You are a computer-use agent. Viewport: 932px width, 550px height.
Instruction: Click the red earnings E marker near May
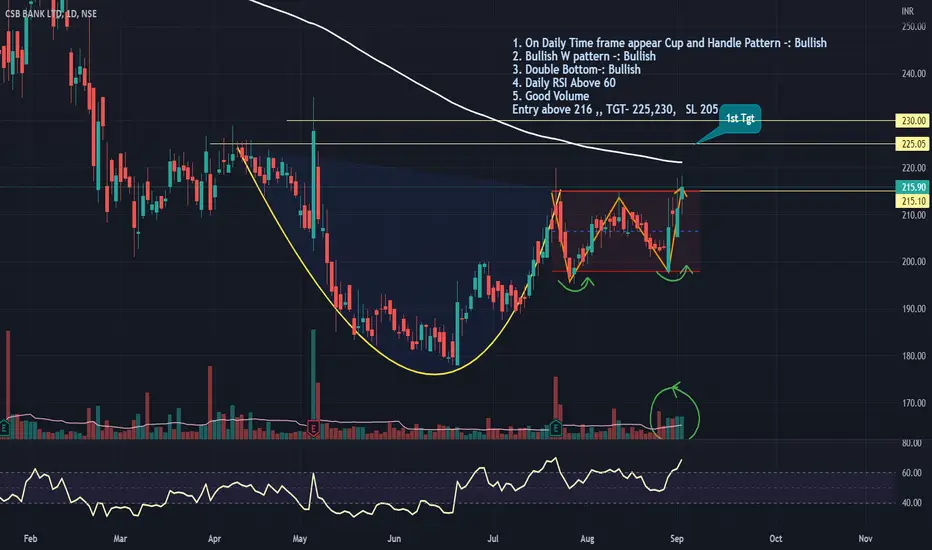(313, 427)
